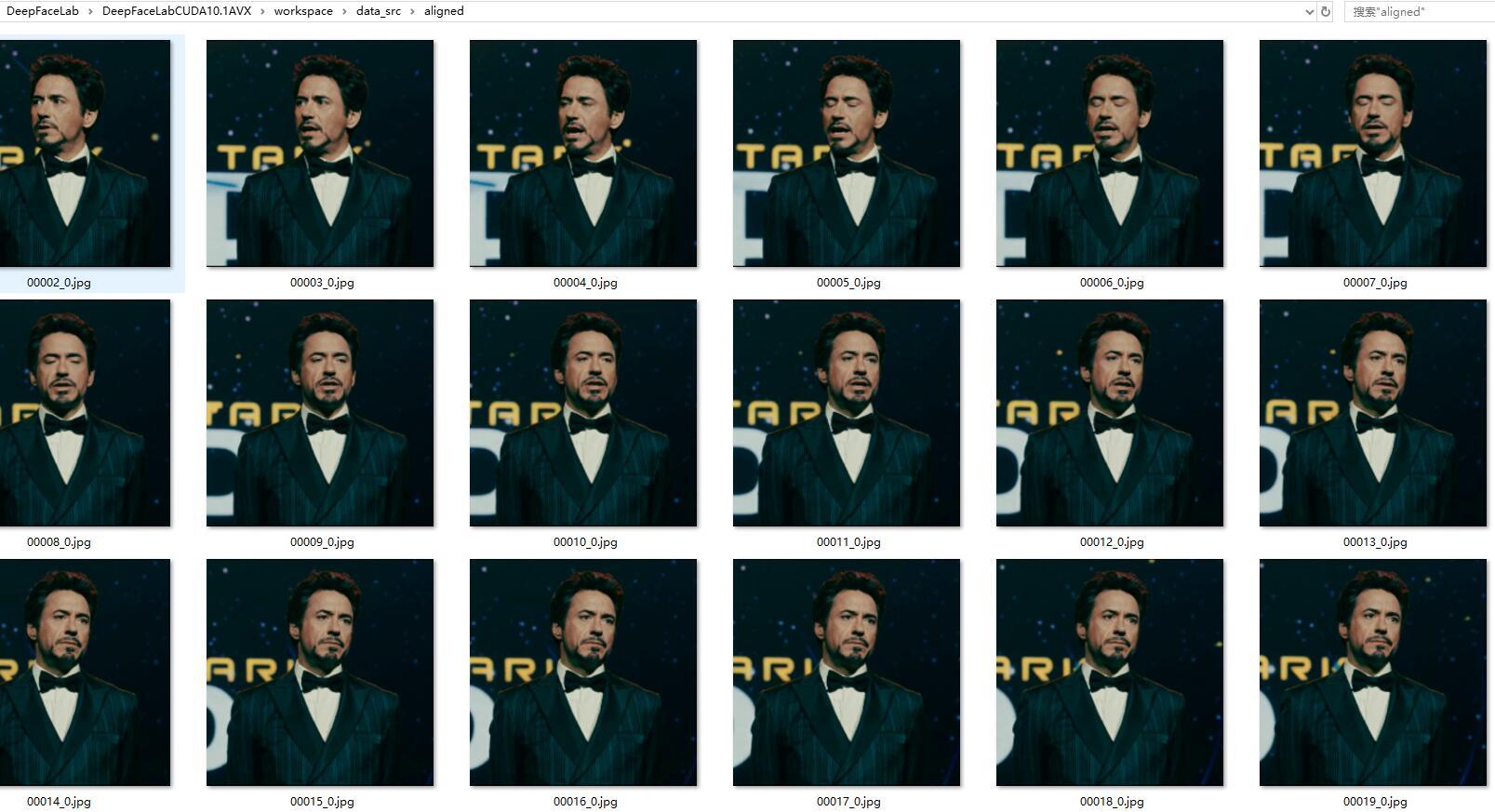Go to the data_src breadcrumb folder
The width and height of the screenshot is (1495, 812).
[x=379, y=11]
